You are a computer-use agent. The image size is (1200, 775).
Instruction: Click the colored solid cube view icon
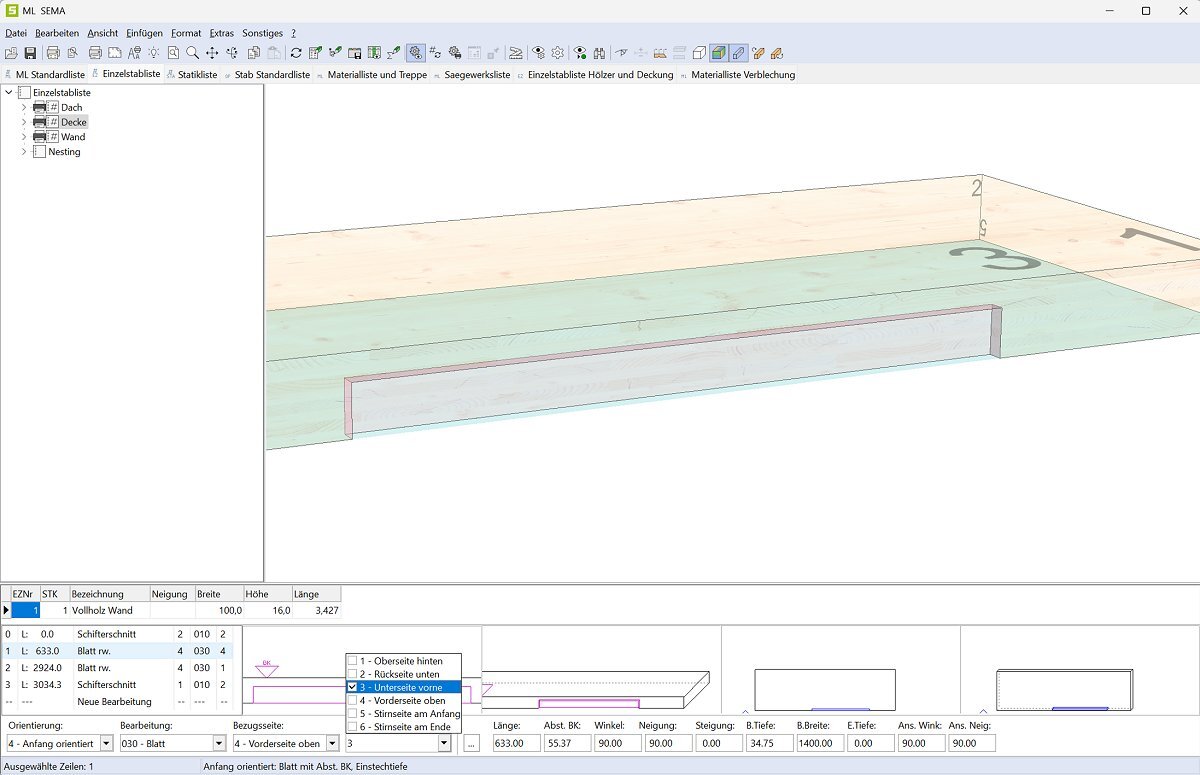pos(718,53)
